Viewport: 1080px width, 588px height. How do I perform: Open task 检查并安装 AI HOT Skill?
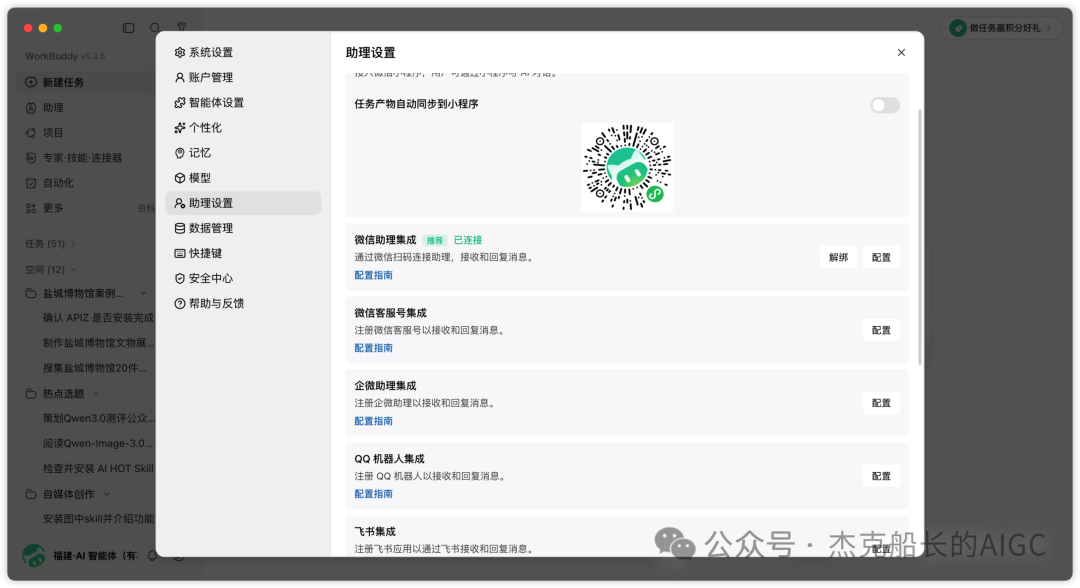[x=98, y=469]
